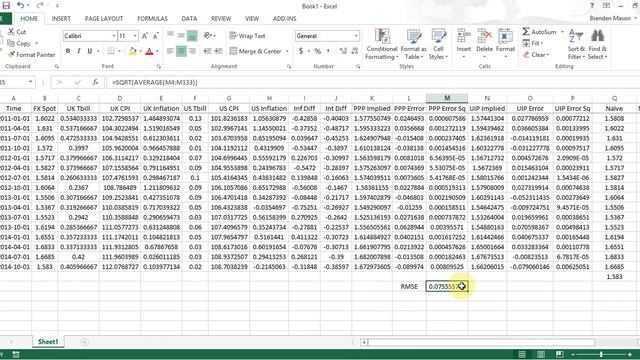Decrease font size with small A icon
The height and width of the screenshot is (360, 640).
(x=156, y=36)
